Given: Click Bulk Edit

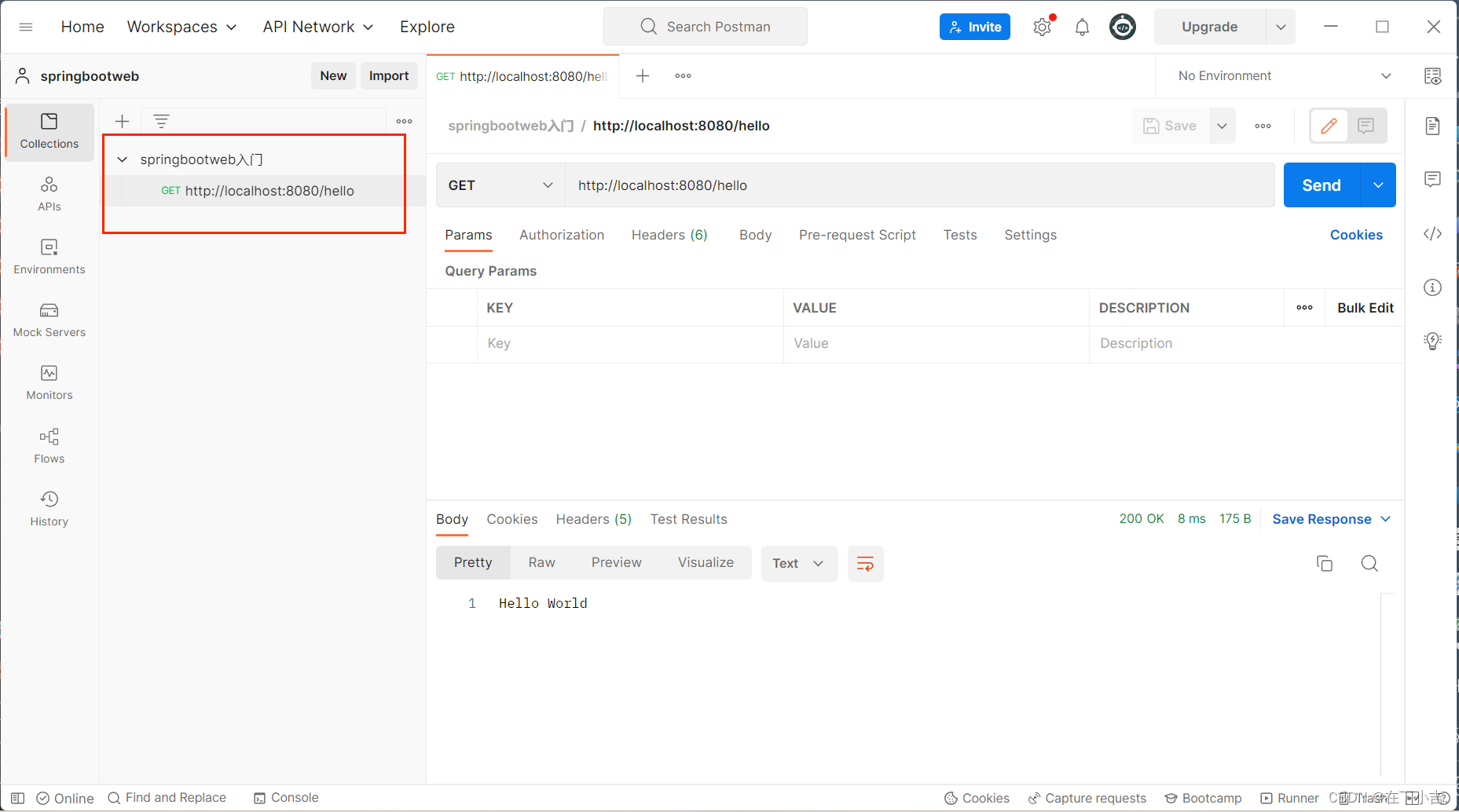Looking at the screenshot, I should click(x=1366, y=308).
